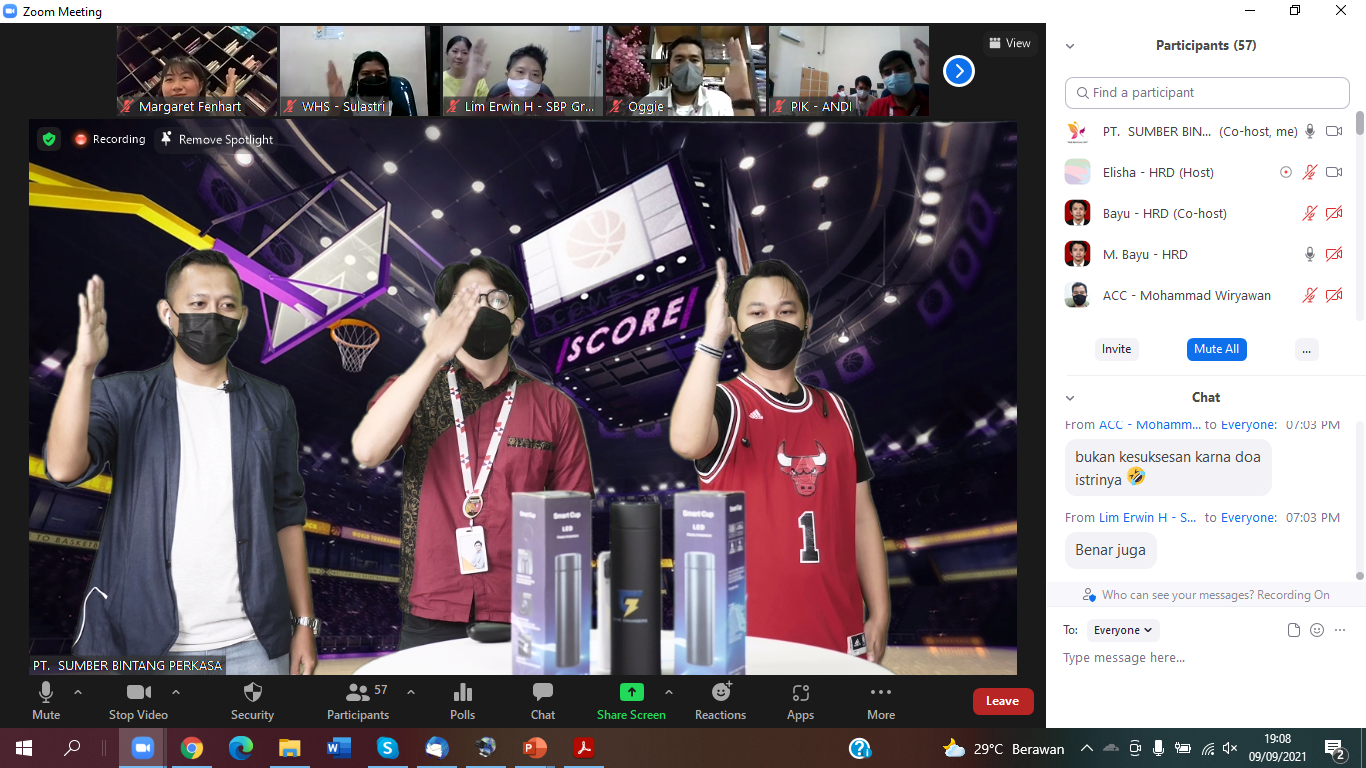Open chat more options (...) beside emoji
The height and width of the screenshot is (768, 1366).
(1340, 630)
